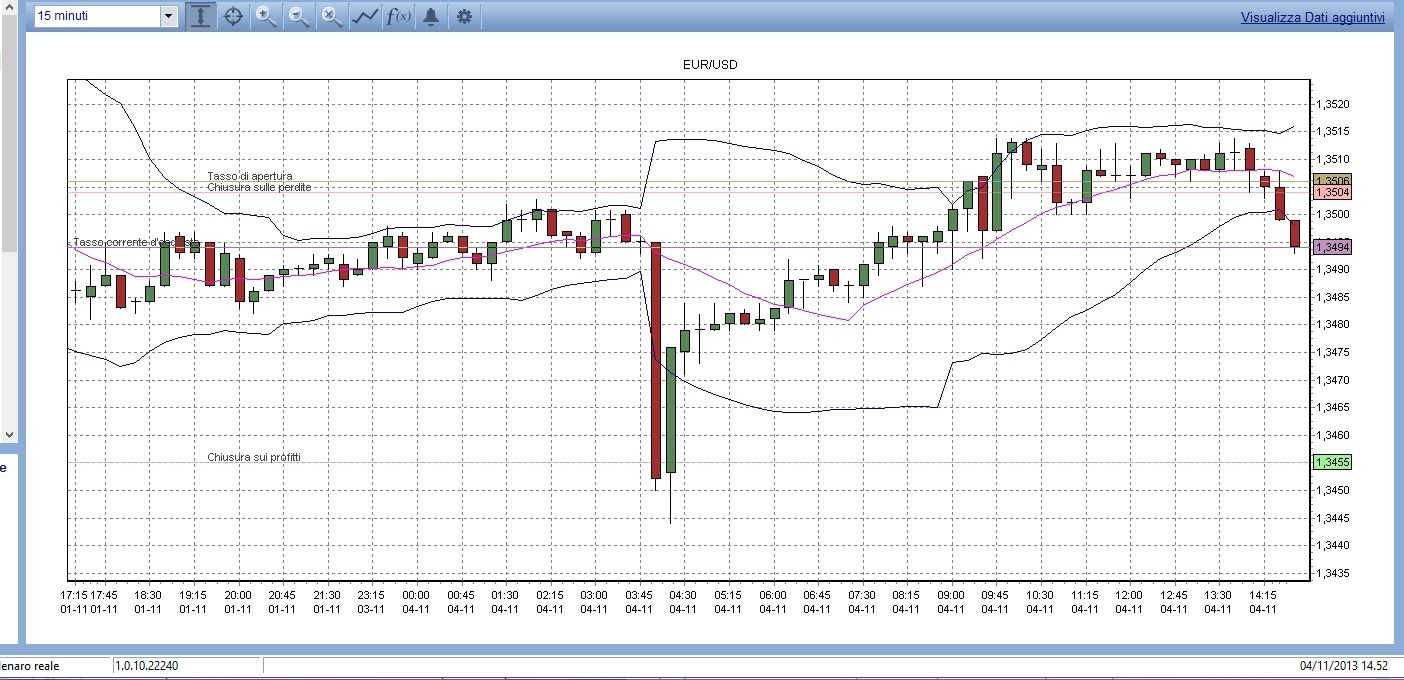Click the 1,3435 price axis label

[1334, 573]
